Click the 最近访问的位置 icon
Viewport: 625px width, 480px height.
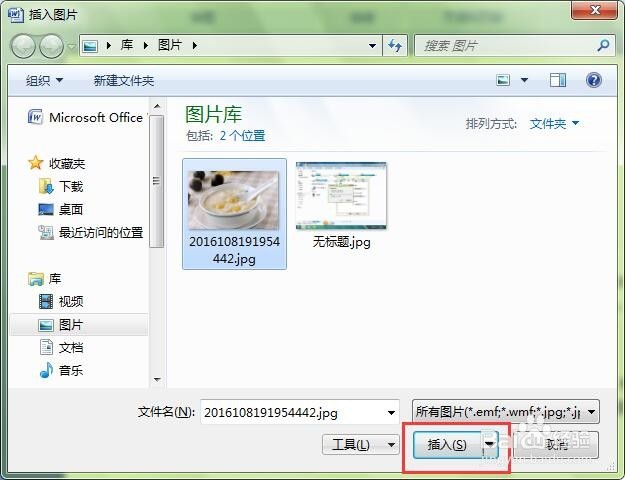point(46,232)
